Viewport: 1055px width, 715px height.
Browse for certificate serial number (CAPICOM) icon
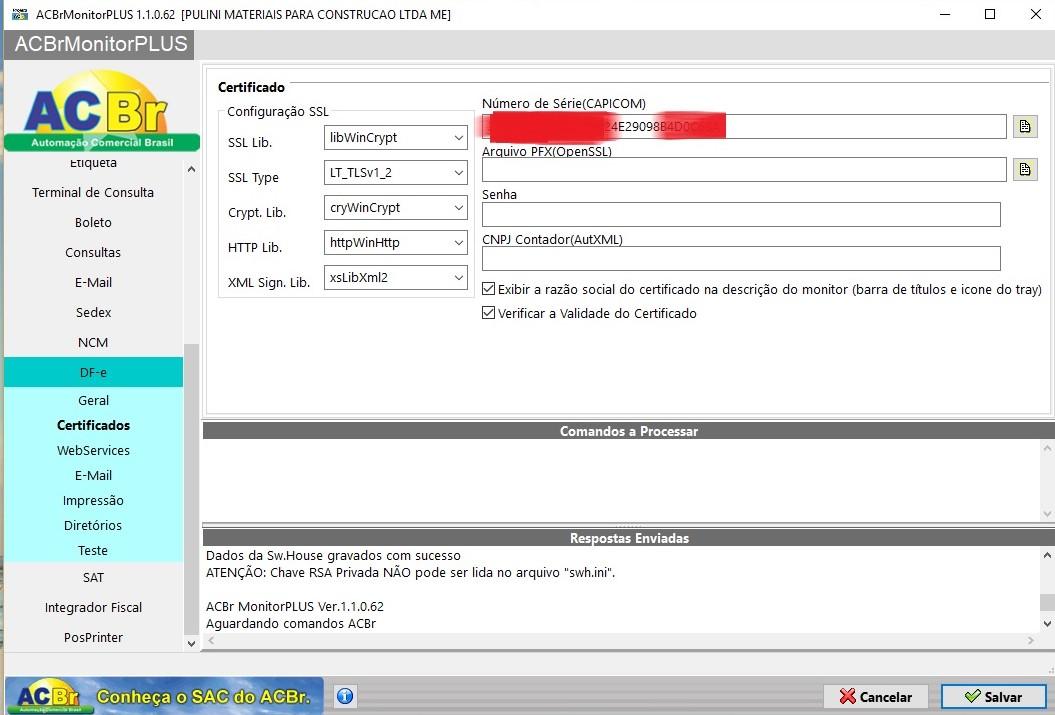click(1025, 126)
